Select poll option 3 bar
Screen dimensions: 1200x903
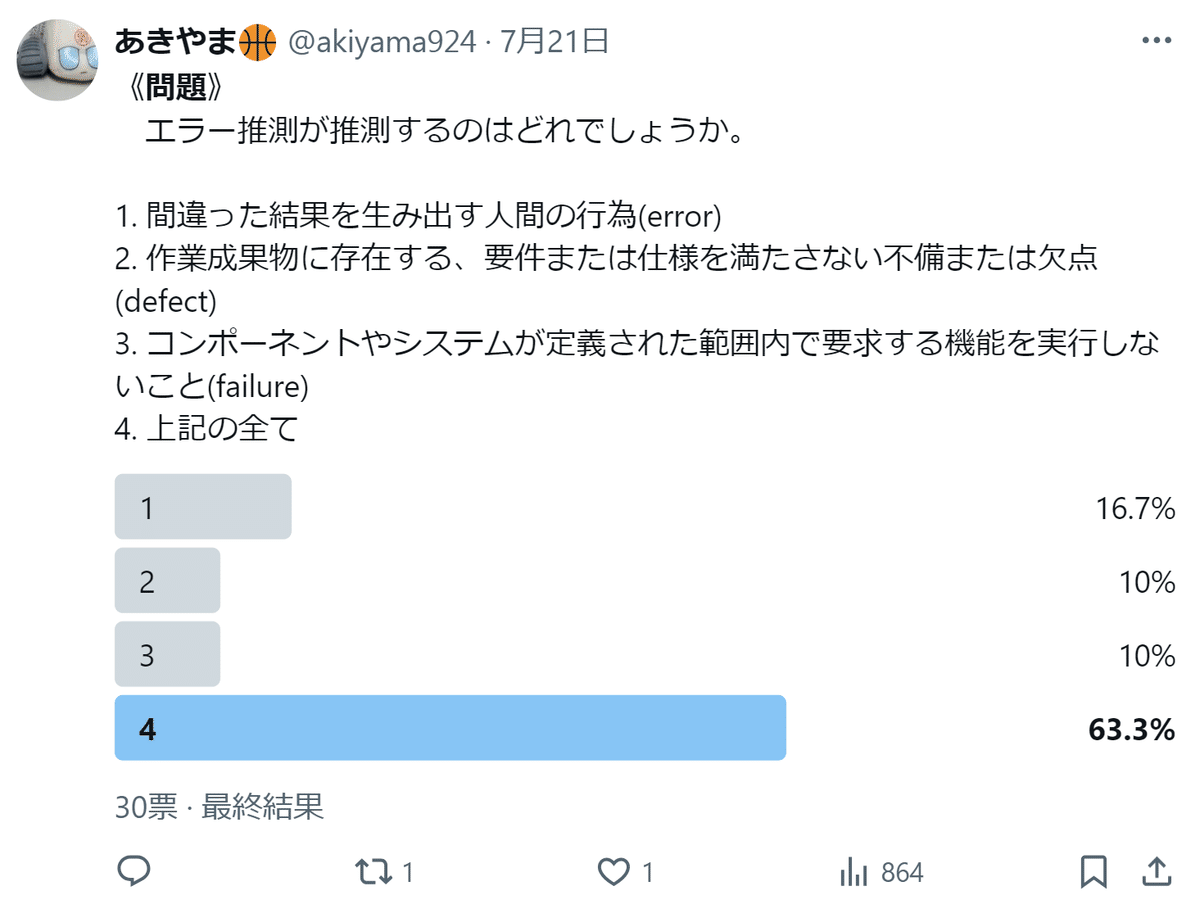pyautogui.click(x=167, y=654)
